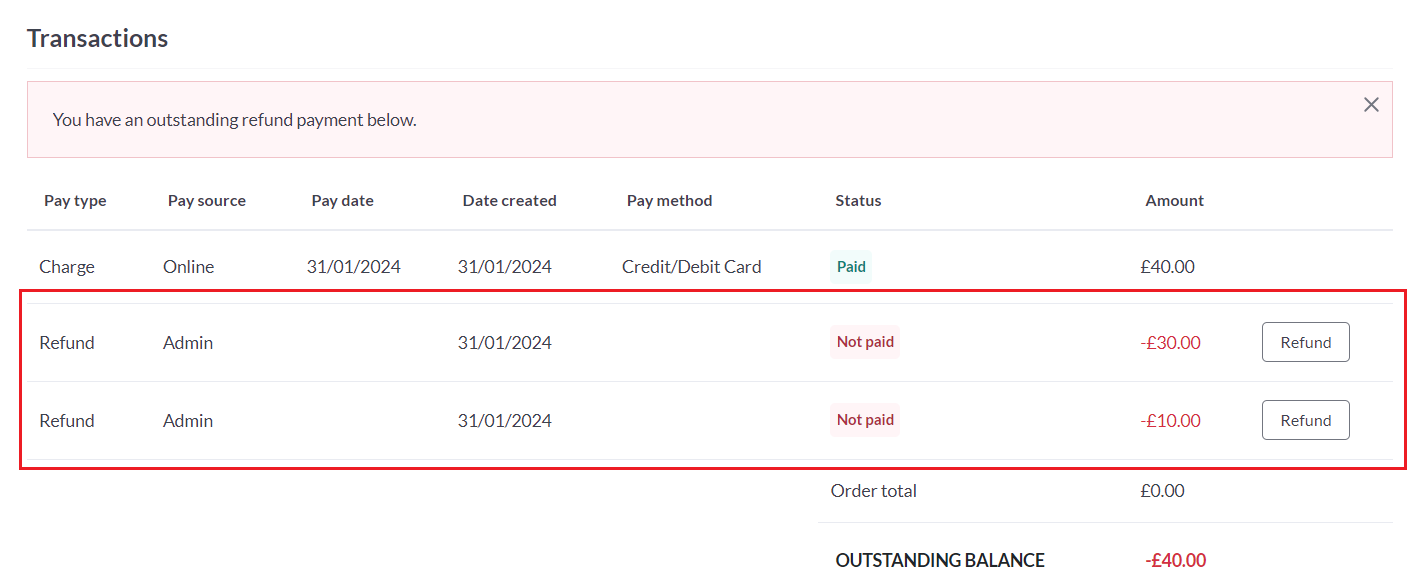This screenshot has height=588, width=1422.
Task: Click the Credit/Debit Card pay method text
Action: pos(691,267)
